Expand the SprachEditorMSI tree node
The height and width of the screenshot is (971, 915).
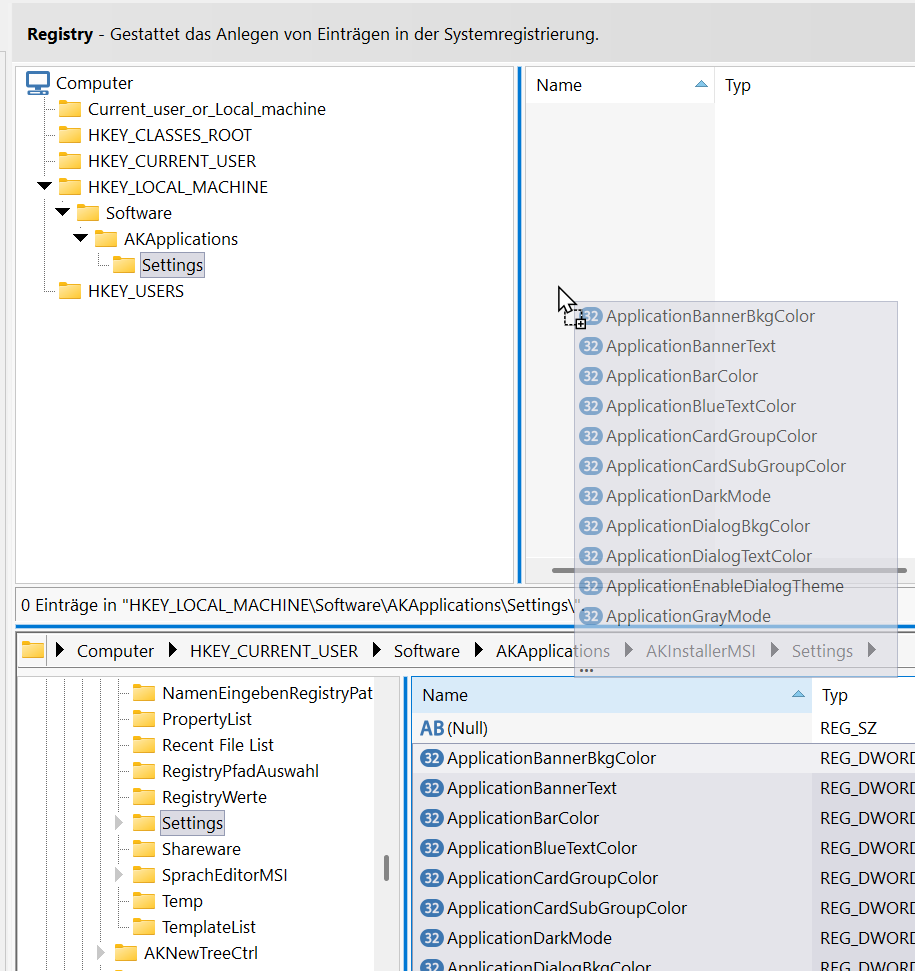[120, 875]
